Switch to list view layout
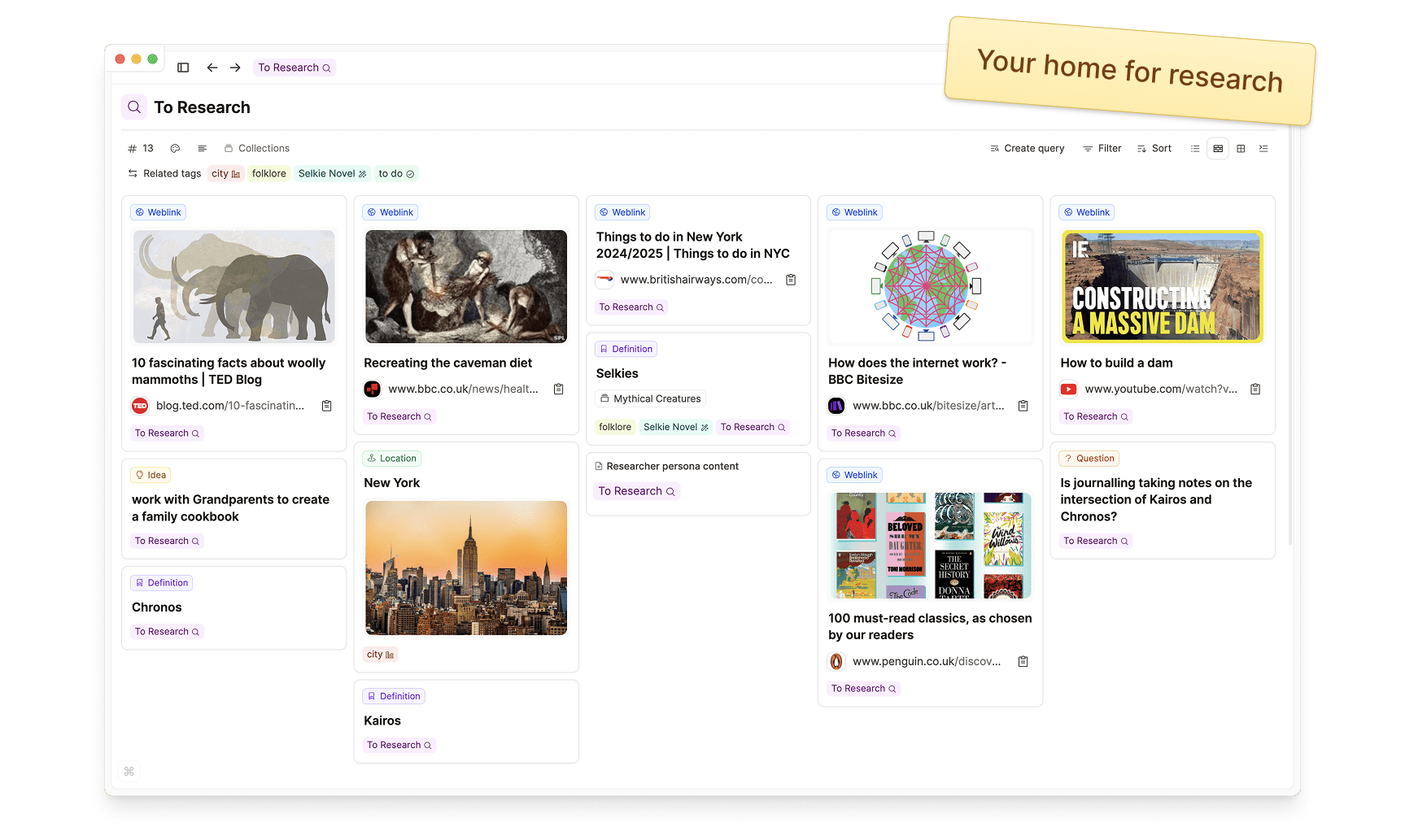Screen dimensions: 1405x840 point(1195,149)
